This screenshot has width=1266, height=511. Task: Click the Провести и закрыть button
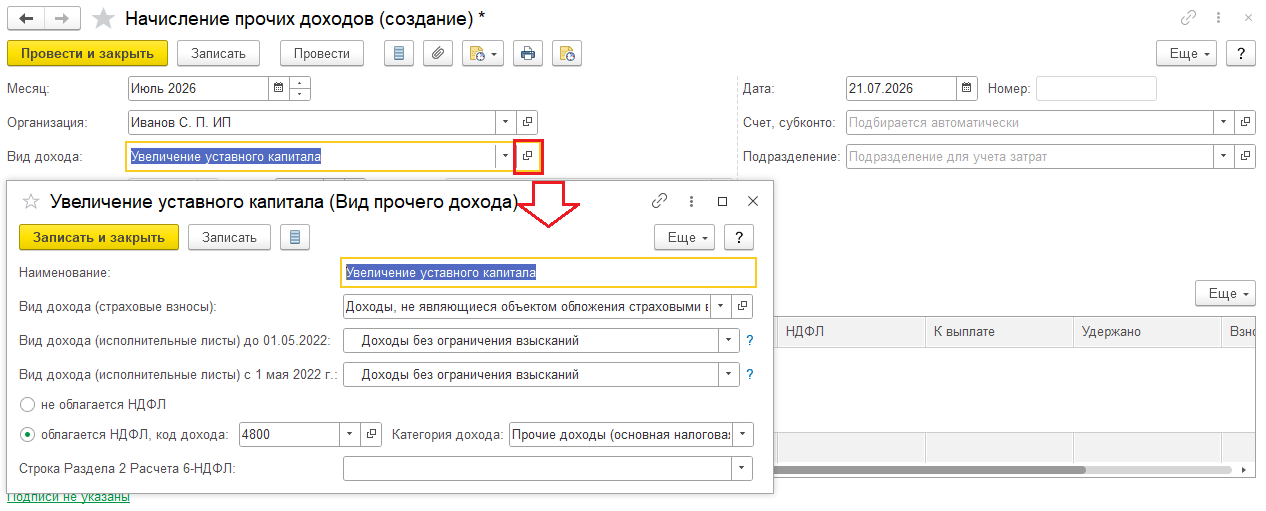point(87,53)
